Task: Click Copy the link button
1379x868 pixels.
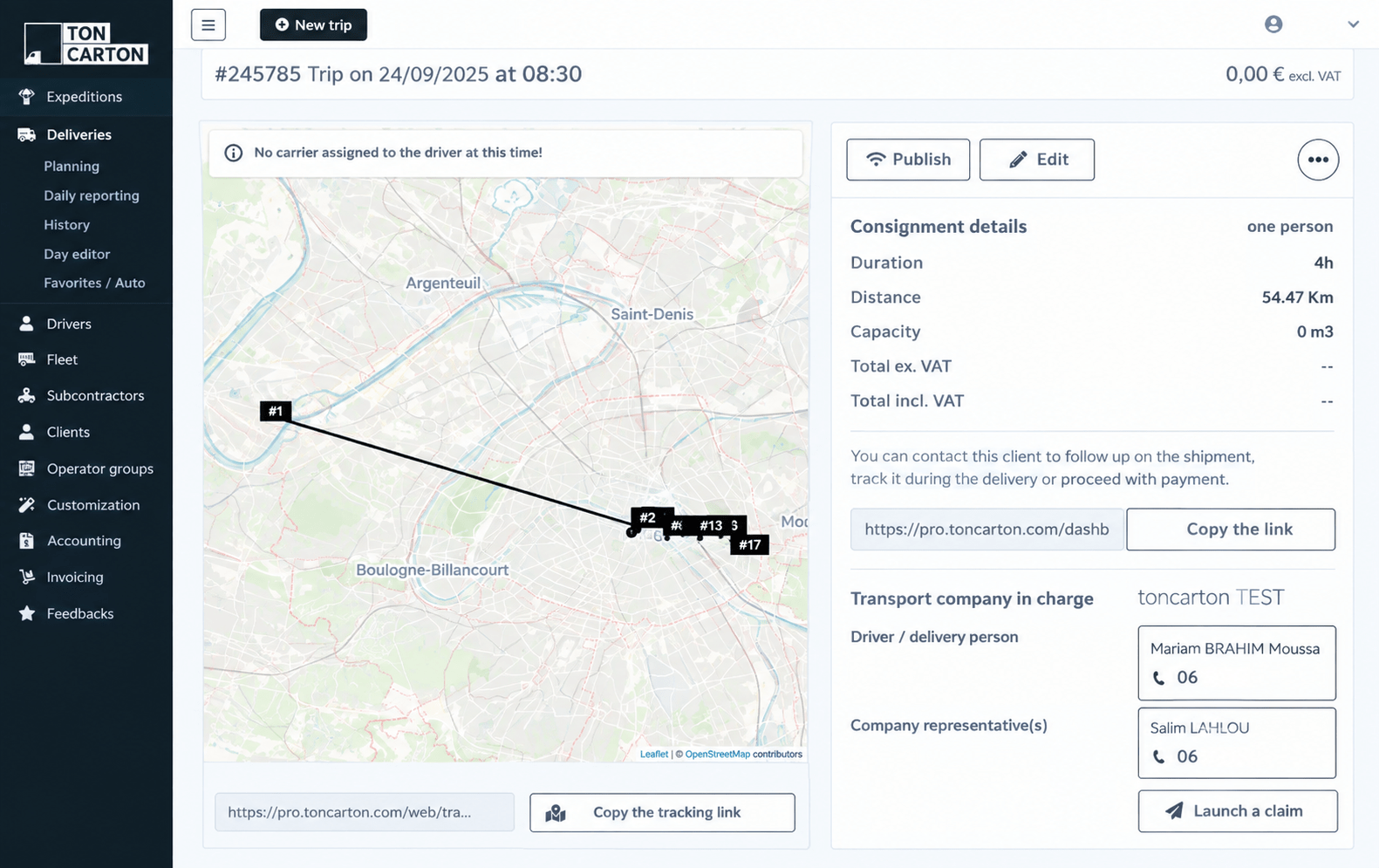Action: pyautogui.click(x=1231, y=530)
